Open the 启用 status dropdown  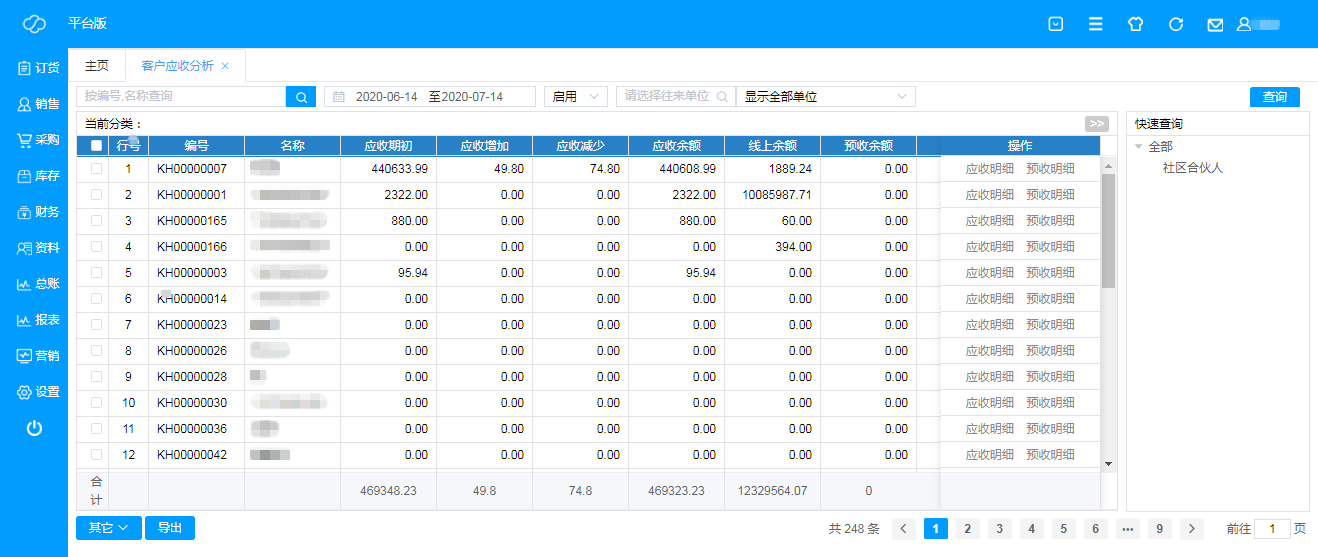tap(575, 96)
